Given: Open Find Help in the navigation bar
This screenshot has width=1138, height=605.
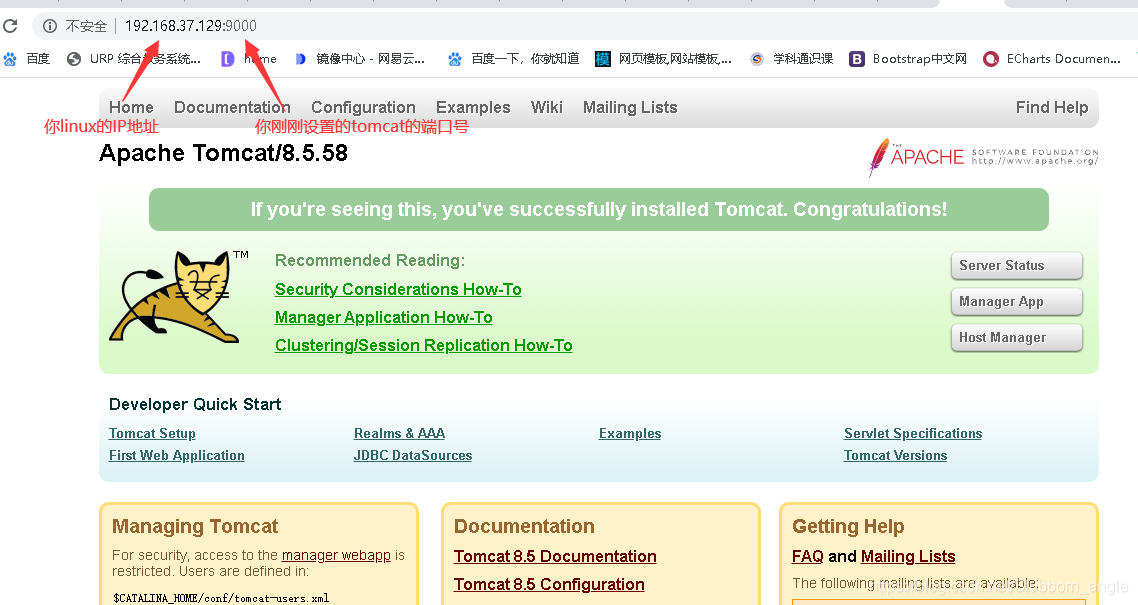Looking at the screenshot, I should click(1052, 107).
